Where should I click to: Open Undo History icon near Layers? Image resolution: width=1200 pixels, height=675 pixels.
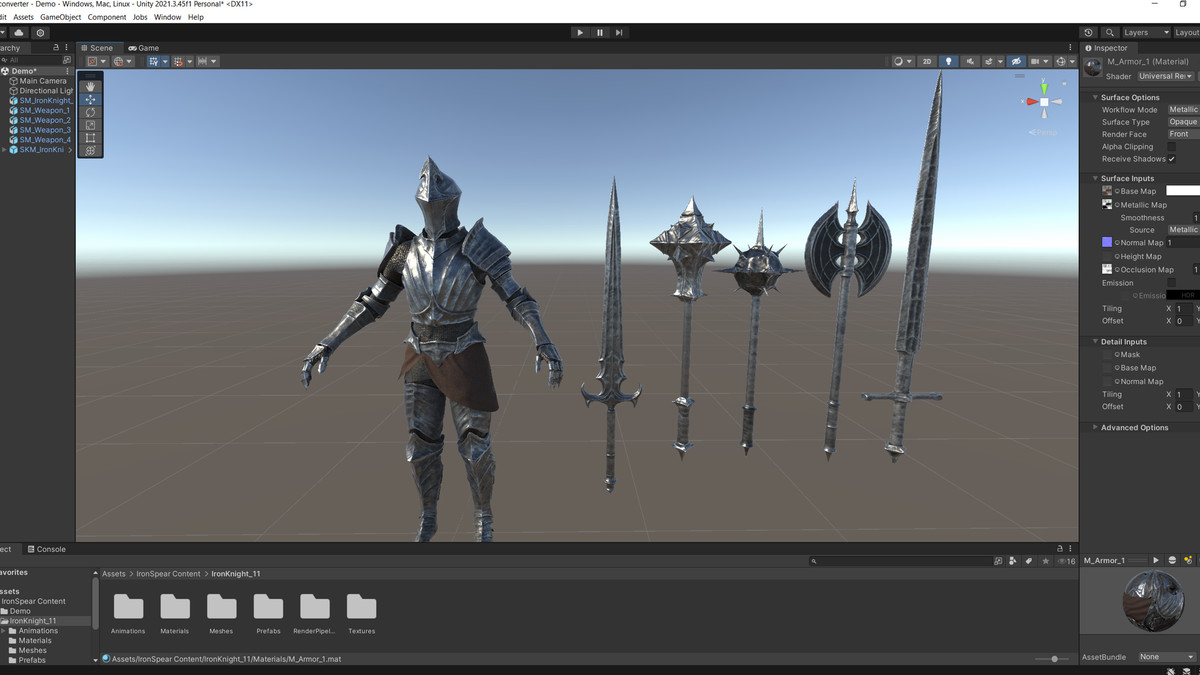click(1089, 32)
